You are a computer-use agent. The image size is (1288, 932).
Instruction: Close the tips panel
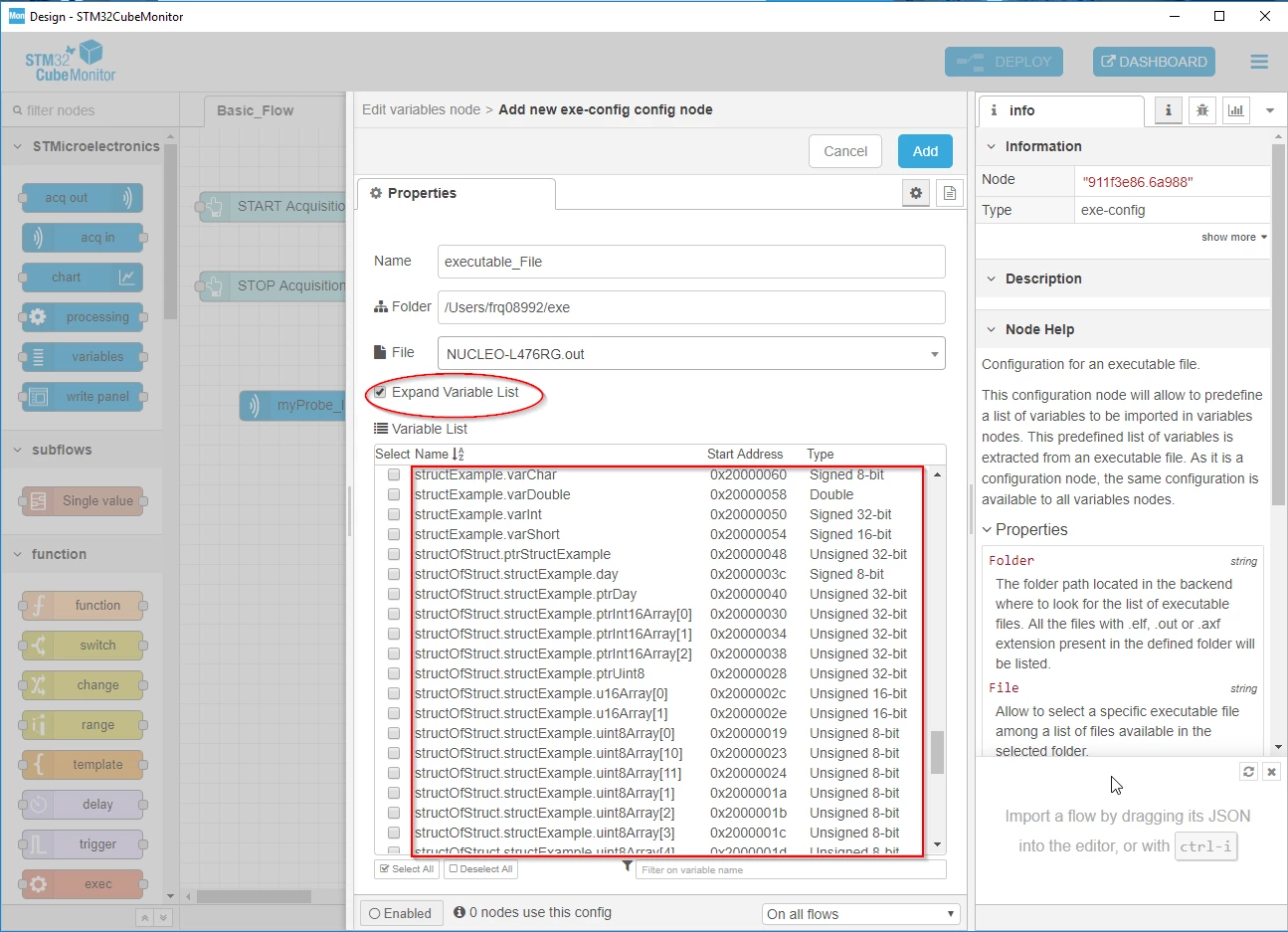click(1271, 772)
